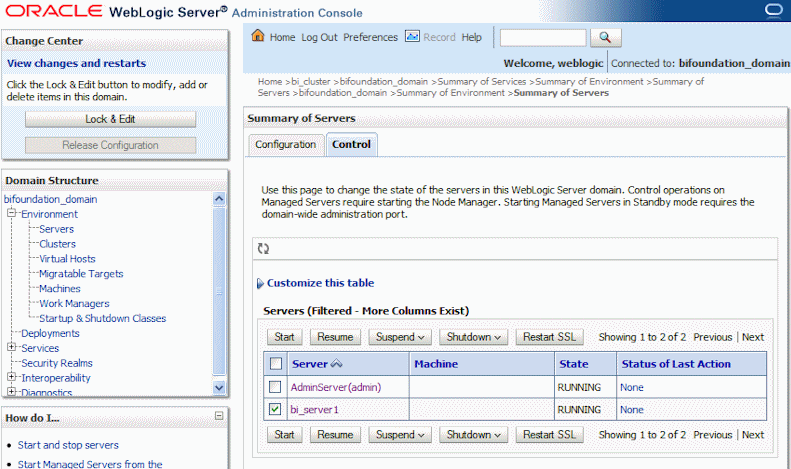Screen dimensions: 791x469
Task: Click the Release Configuration button
Action: click(110, 145)
